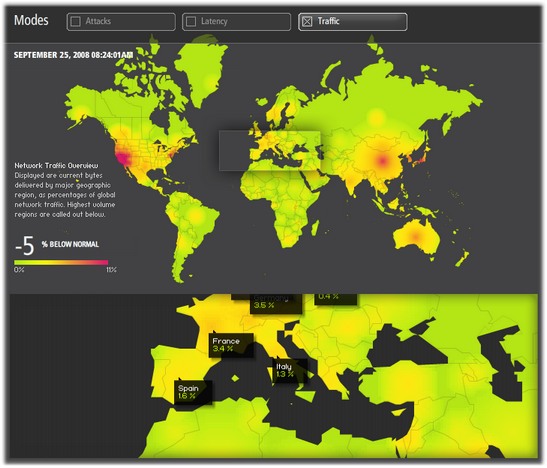
Task: Select the Traffic mode button label
Action: pos(328,21)
